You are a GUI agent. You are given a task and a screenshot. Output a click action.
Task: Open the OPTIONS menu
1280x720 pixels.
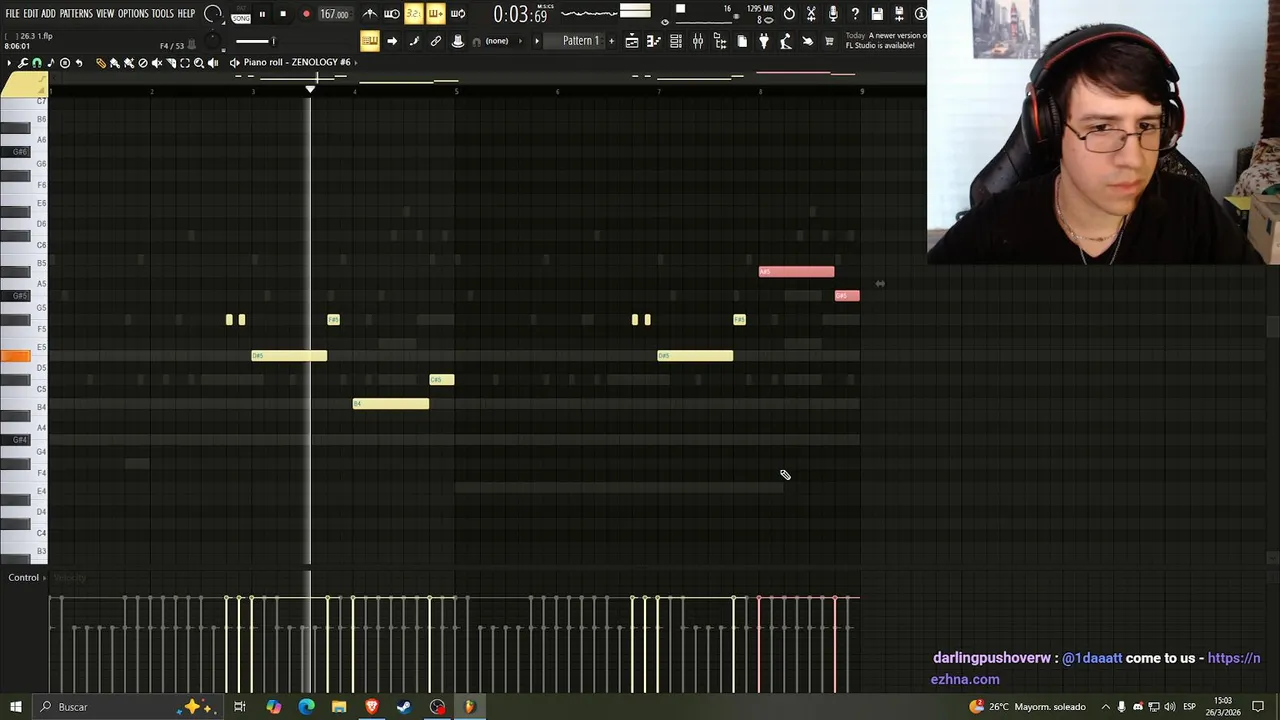pos(133,14)
